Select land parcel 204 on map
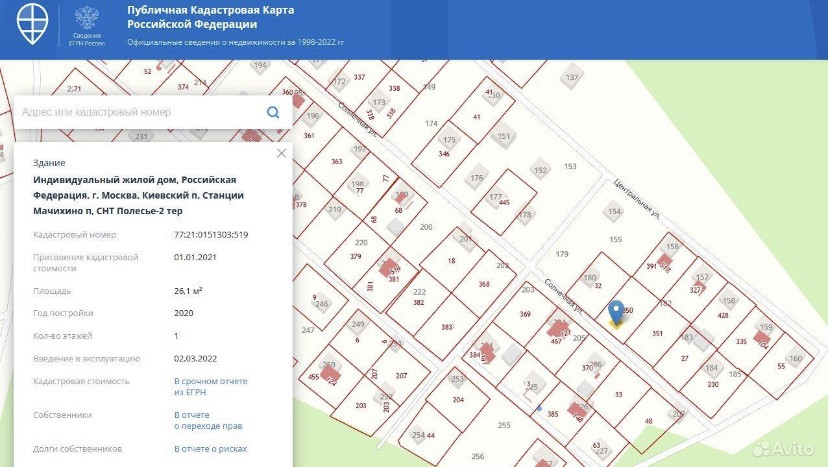This screenshot has width=828, height=467. pyautogui.click(x=458, y=399)
